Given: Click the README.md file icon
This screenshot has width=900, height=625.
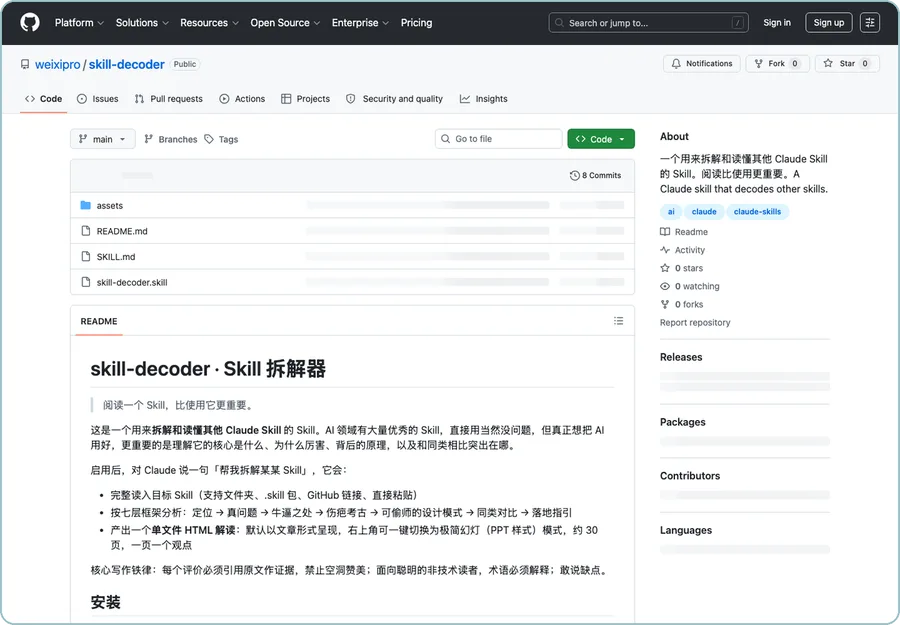Looking at the screenshot, I should pos(86,231).
